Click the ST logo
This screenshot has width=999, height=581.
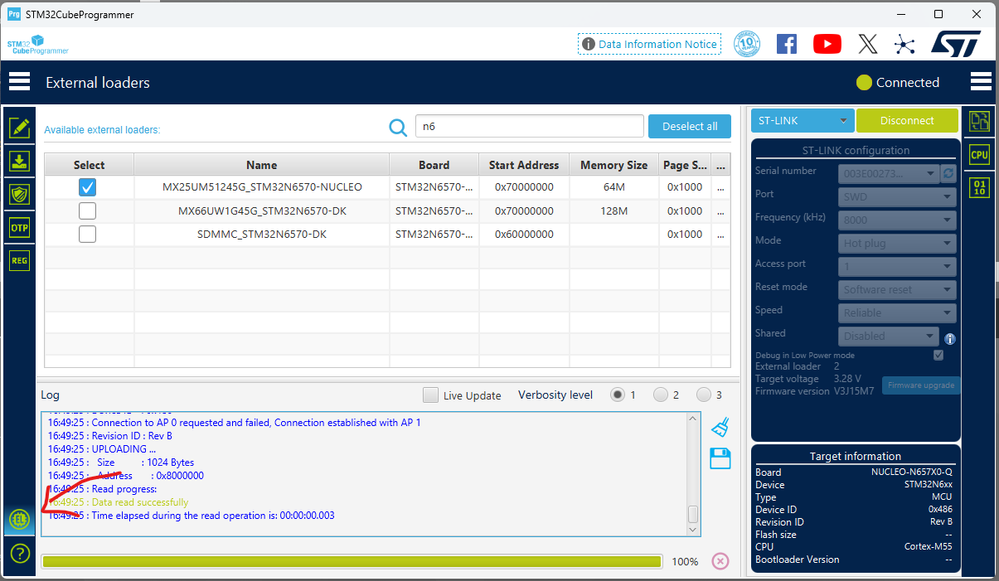coord(956,44)
